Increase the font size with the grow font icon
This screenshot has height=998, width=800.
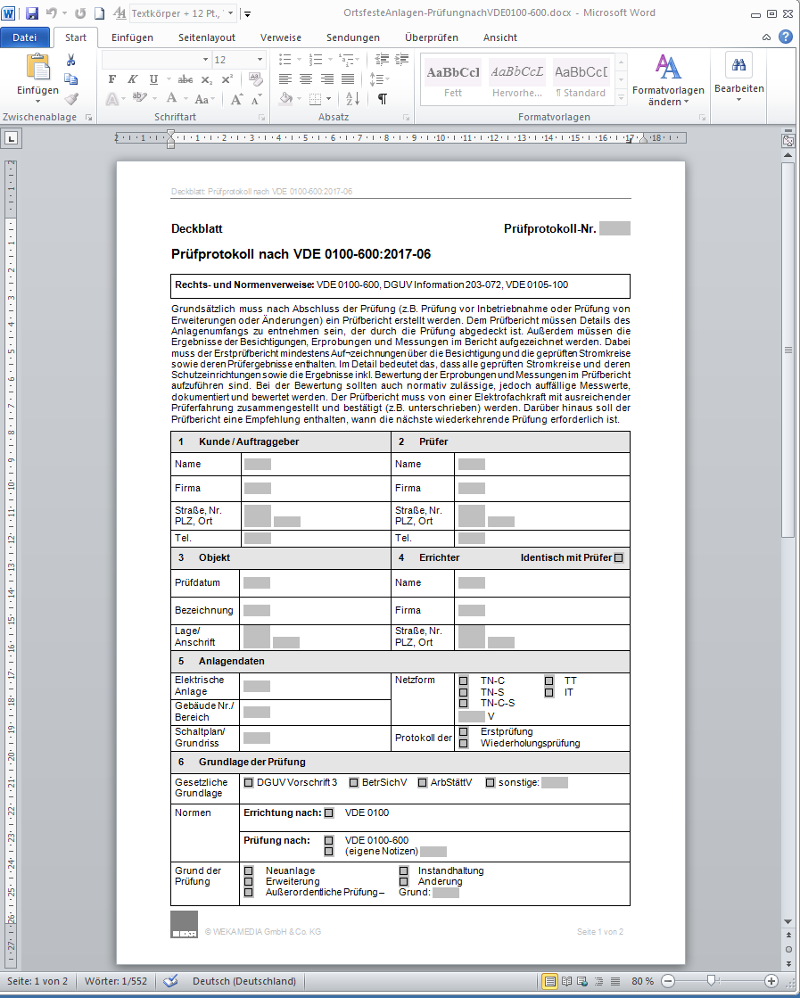236,99
